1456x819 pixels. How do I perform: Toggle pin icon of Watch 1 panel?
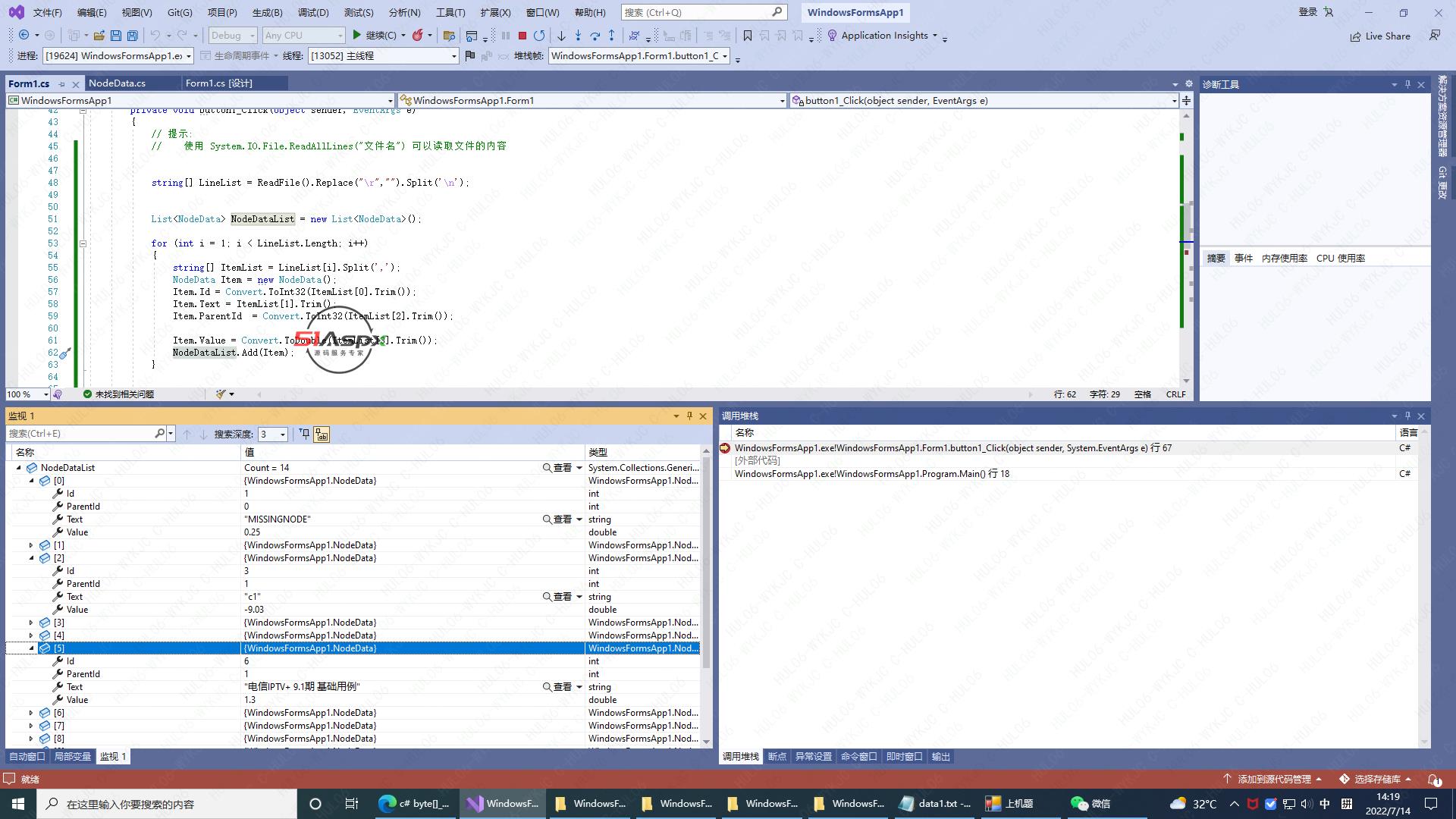point(689,416)
